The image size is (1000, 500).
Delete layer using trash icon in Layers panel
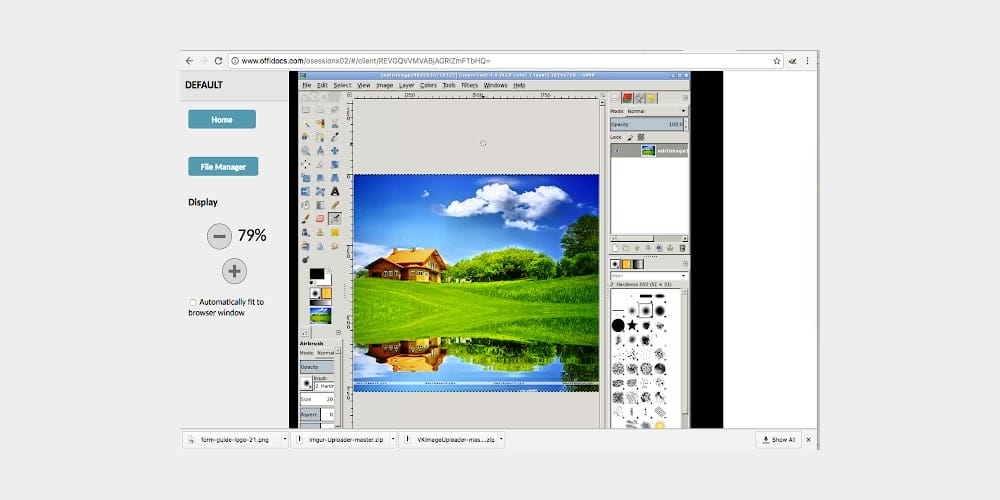[682, 248]
